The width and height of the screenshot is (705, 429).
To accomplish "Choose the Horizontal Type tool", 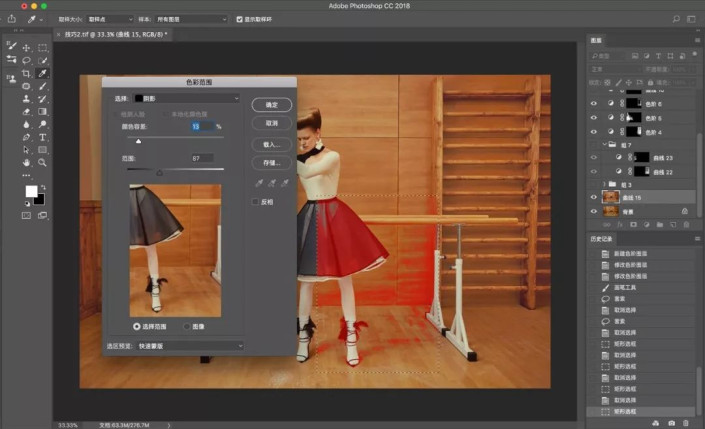I will click(x=43, y=136).
